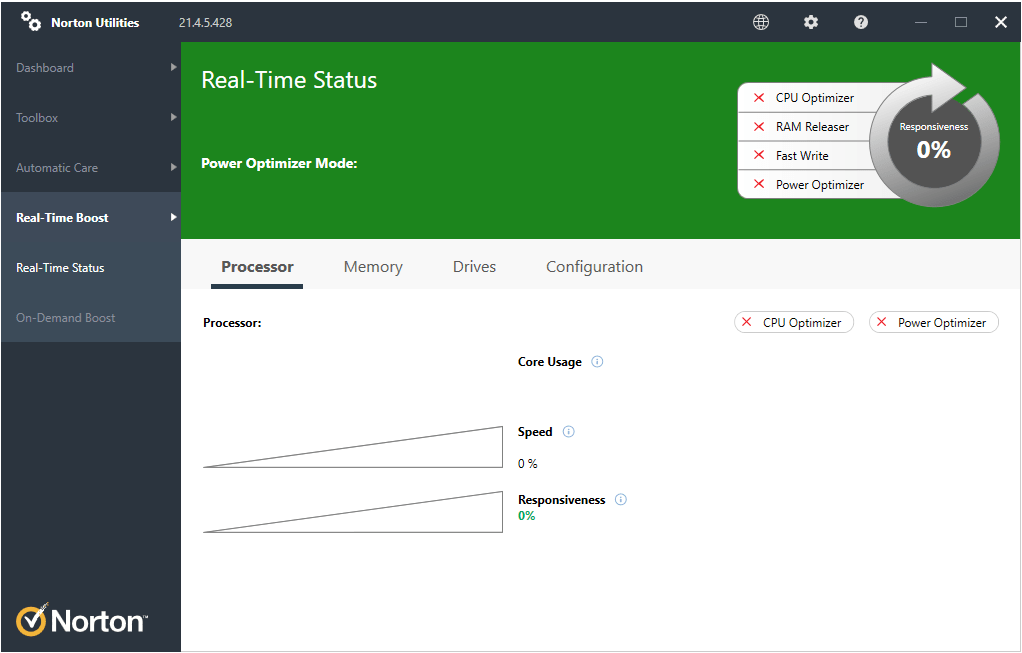Click the Power Optimizer Mode label
This screenshot has height=653, width=1022.
pos(279,163)
